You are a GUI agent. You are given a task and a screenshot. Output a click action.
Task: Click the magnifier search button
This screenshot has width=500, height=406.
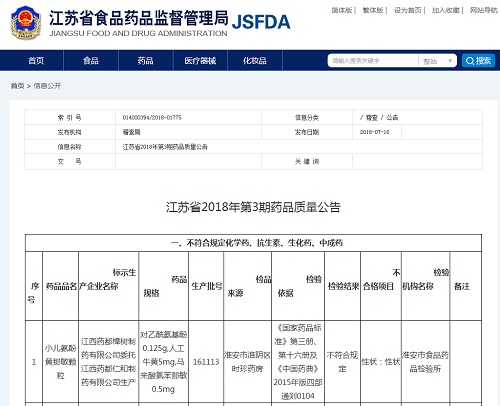click(478, 61)
